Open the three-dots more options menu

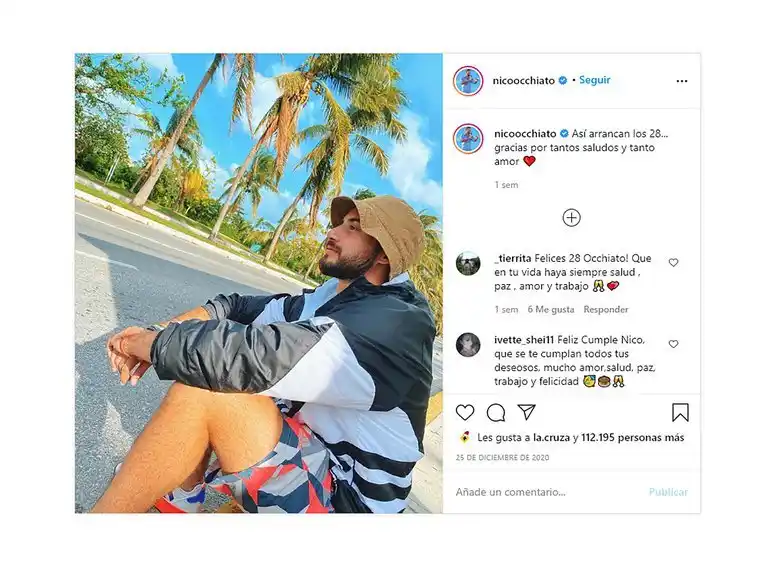682,81
